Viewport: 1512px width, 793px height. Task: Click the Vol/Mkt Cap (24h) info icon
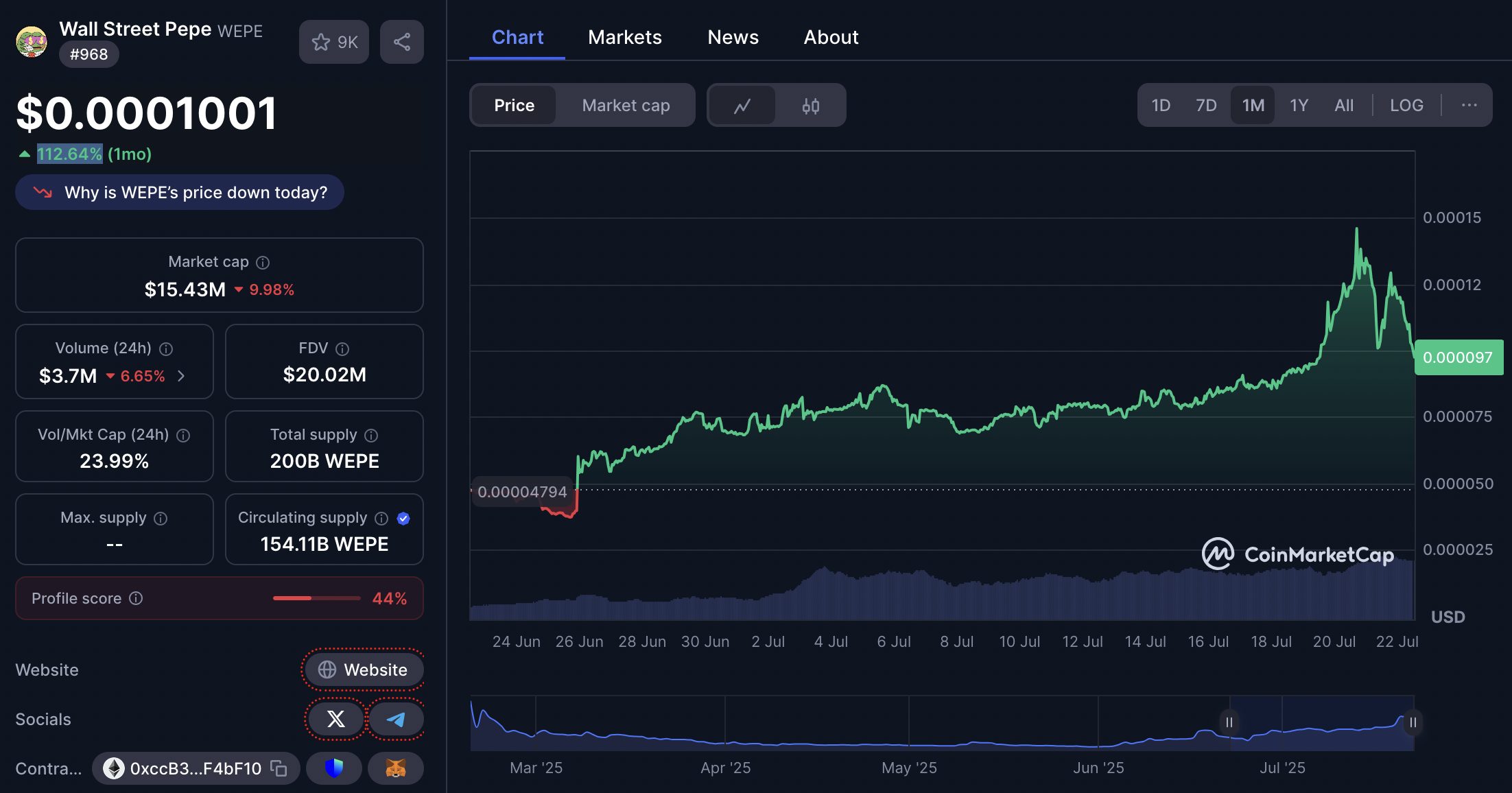(x=183, y=435)
